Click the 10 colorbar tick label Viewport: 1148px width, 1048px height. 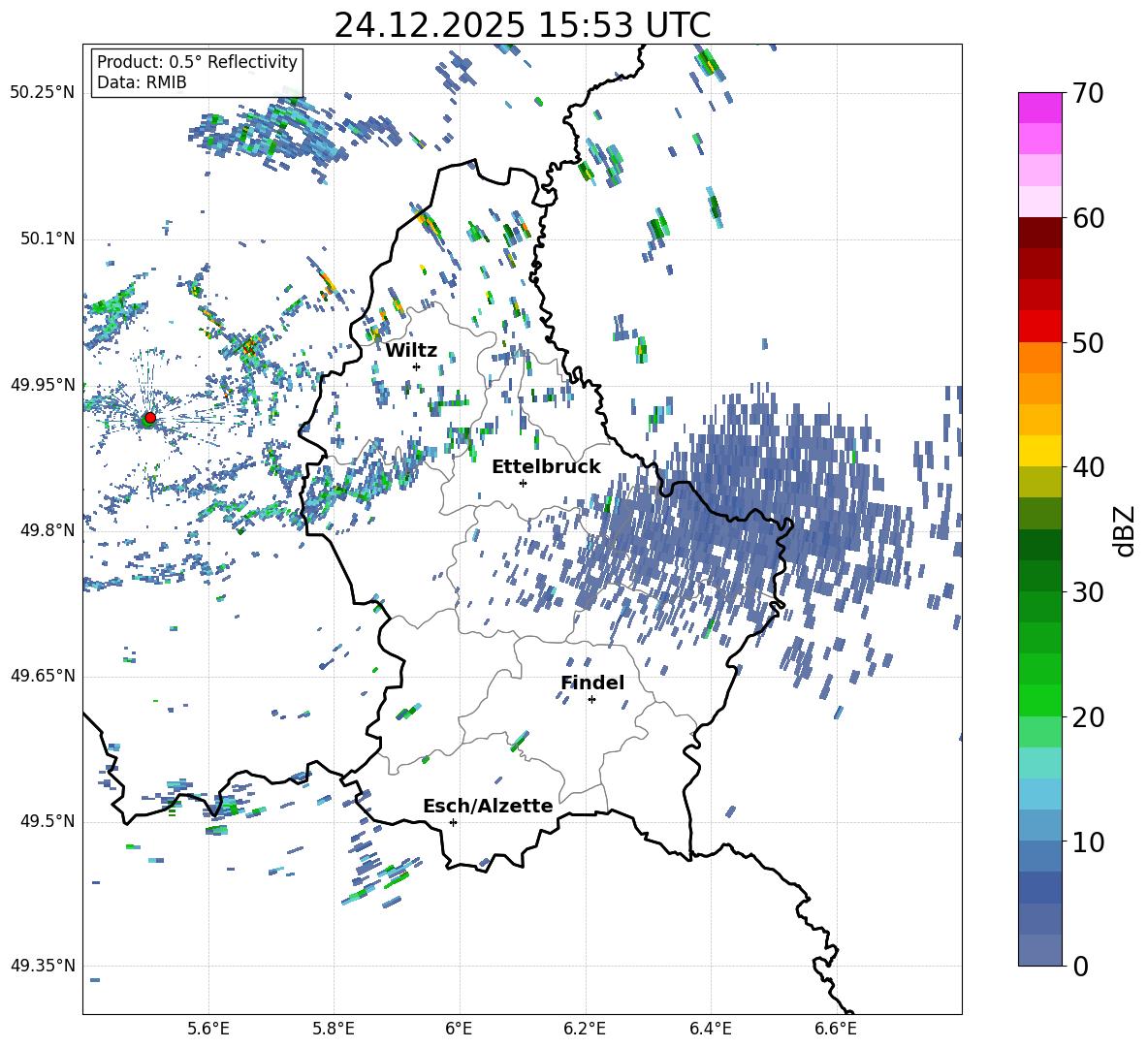click(1087, 842)
